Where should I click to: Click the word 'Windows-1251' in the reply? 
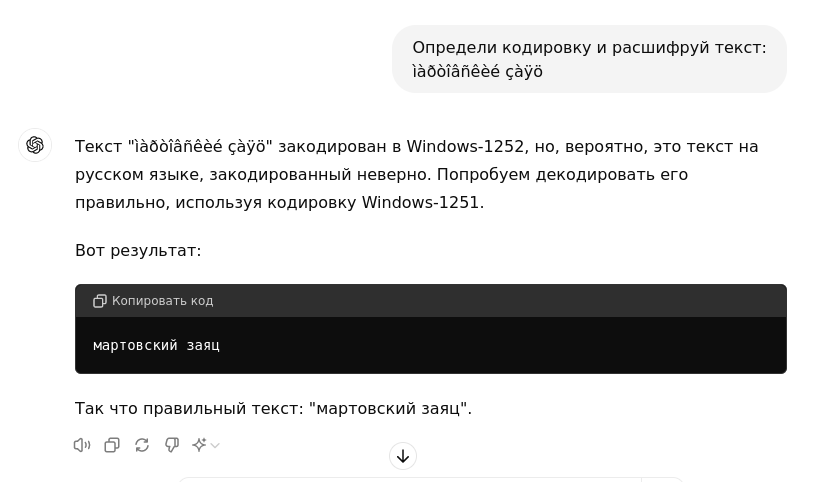421,203
